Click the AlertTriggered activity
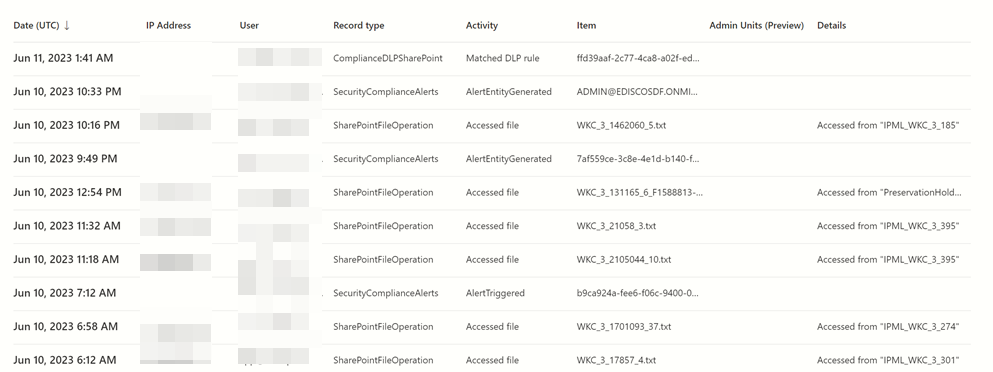Image resolution: width=993 pixels, height=372 pixels. [x=495, y=293]
